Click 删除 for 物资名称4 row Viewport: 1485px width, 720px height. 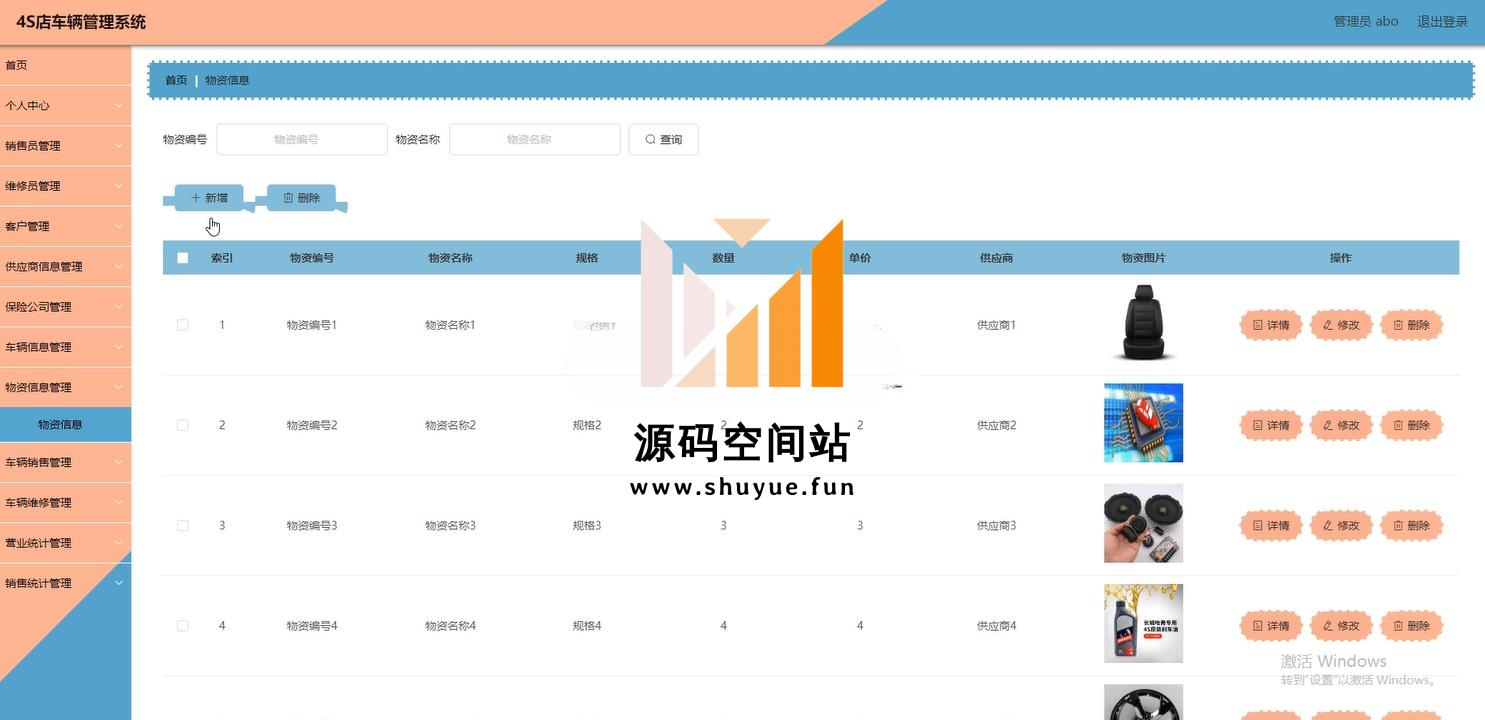pyautogui.click(x=1411, y=626)
